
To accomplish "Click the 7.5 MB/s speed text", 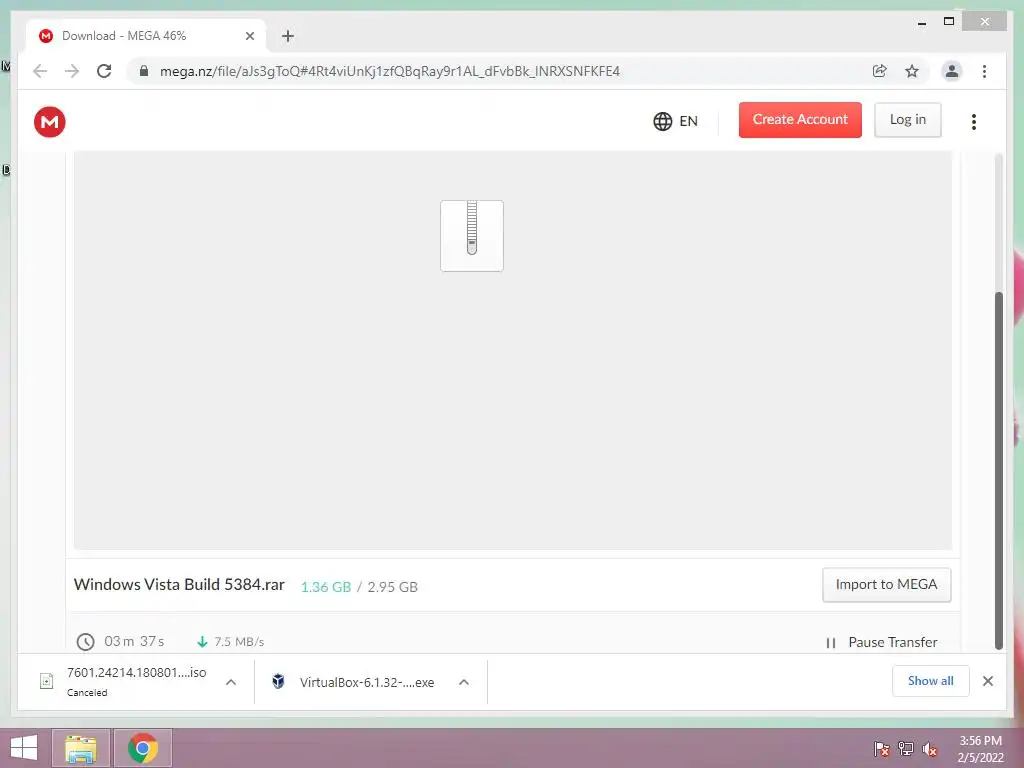I will click(x=239, y=642).
